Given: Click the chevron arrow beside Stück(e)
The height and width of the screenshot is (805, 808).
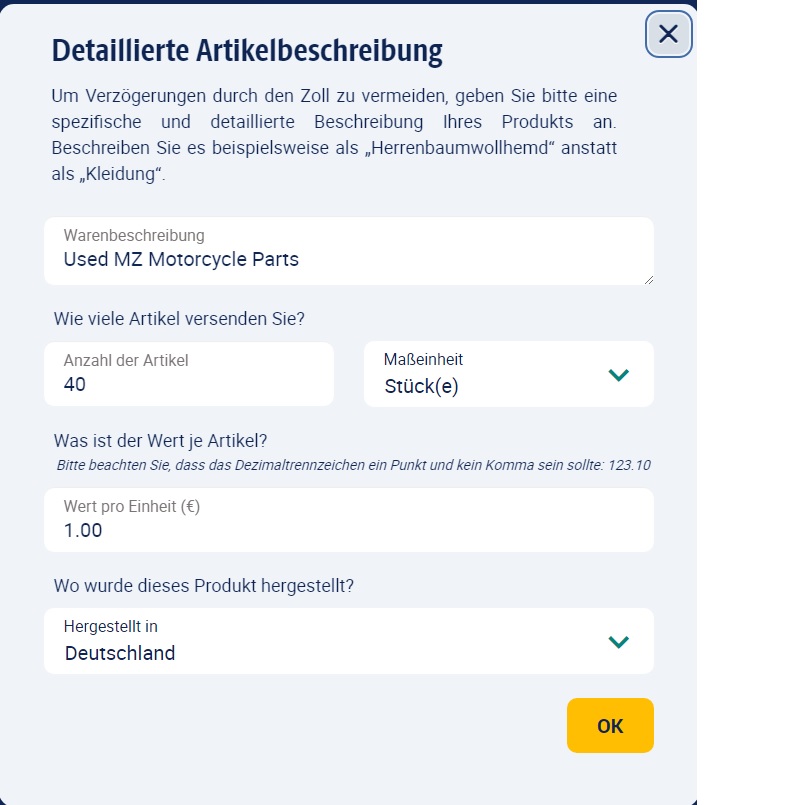Looking at the screenshot, I should click(619, 375).
